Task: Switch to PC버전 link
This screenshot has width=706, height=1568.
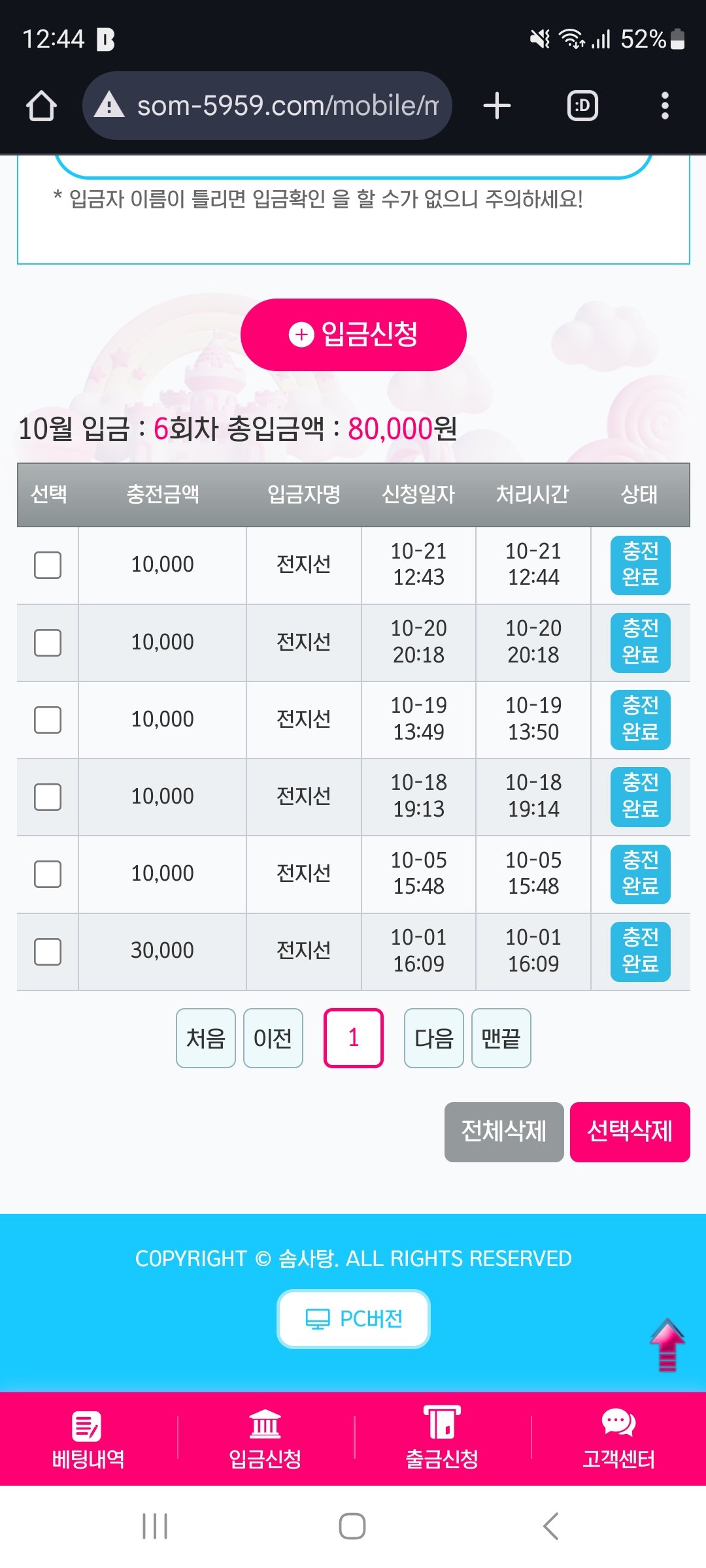Action: coord(354,1318)
